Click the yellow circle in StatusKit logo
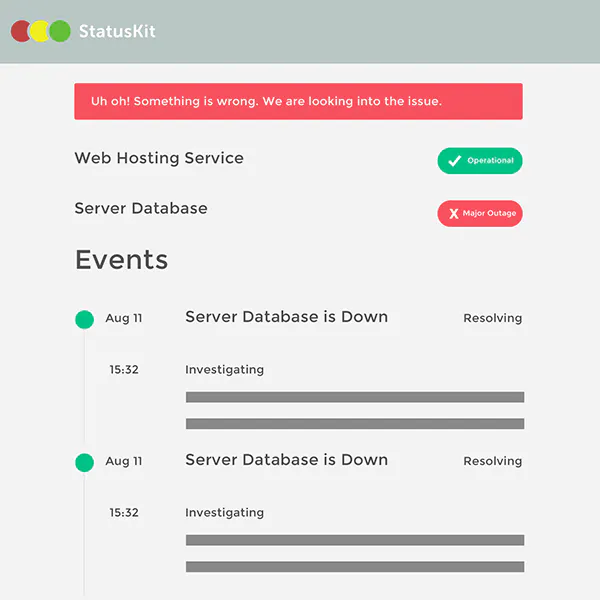This screenshot has height=600, width=600. click(x=39, y=31)
